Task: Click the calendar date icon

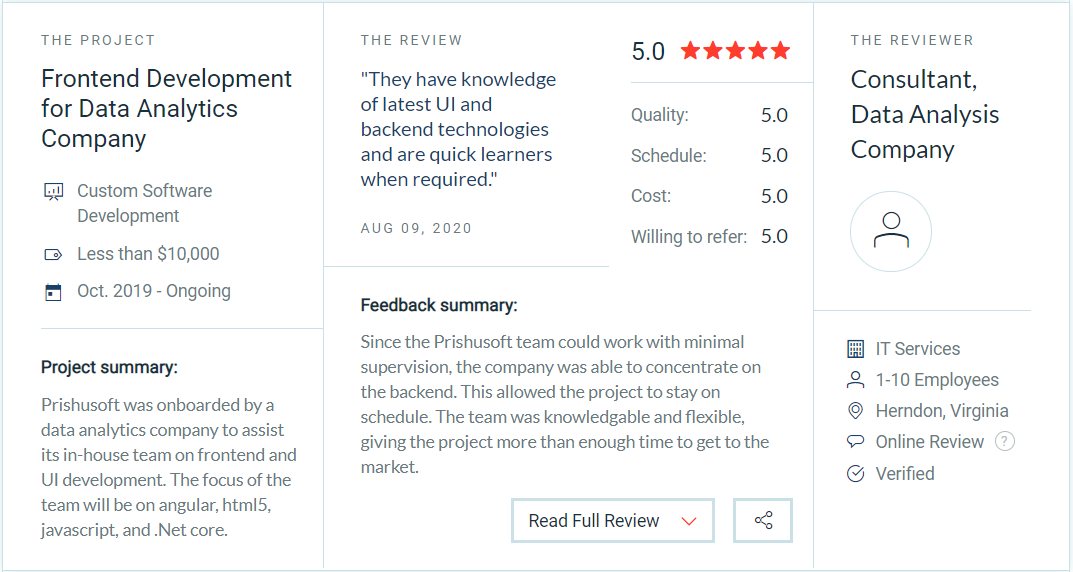Action: tap(54, 292)
